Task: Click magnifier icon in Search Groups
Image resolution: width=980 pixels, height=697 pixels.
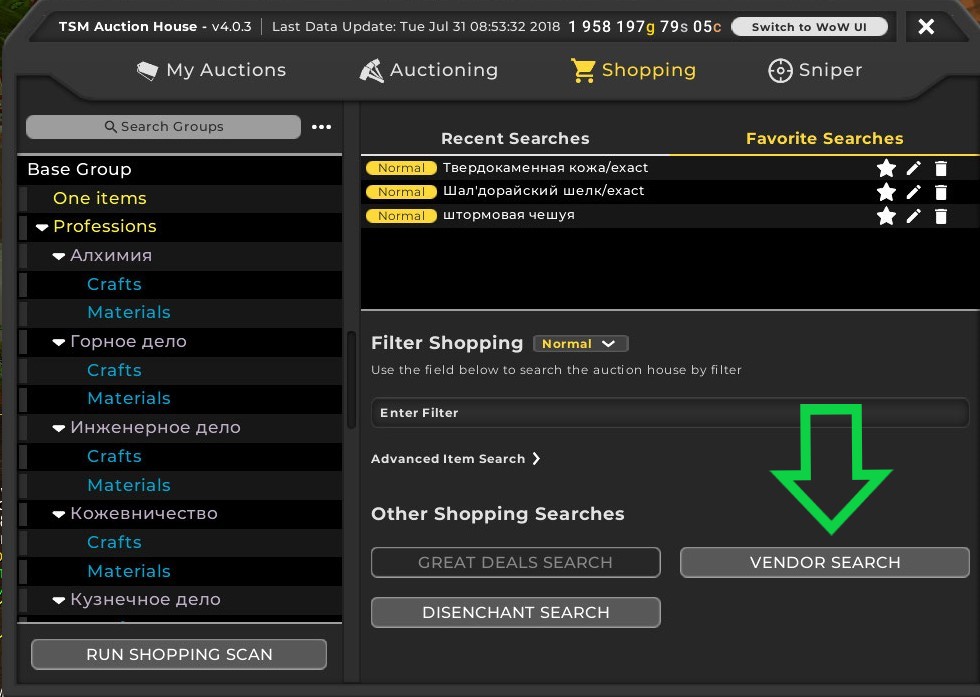Action: click(x=111, y=127)
